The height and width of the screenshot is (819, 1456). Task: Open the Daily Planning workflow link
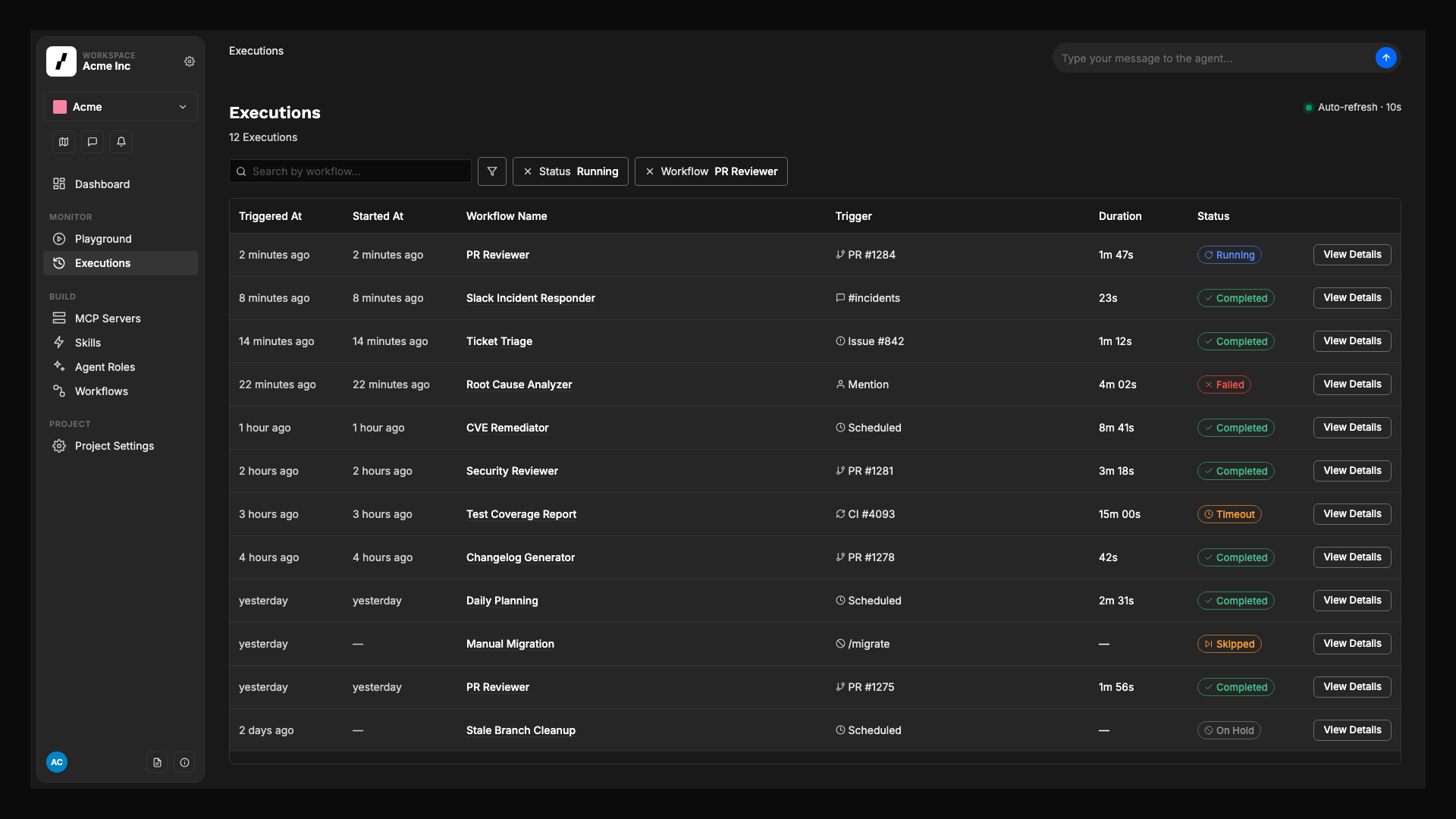pyautogui.click(x=502, y=601)
